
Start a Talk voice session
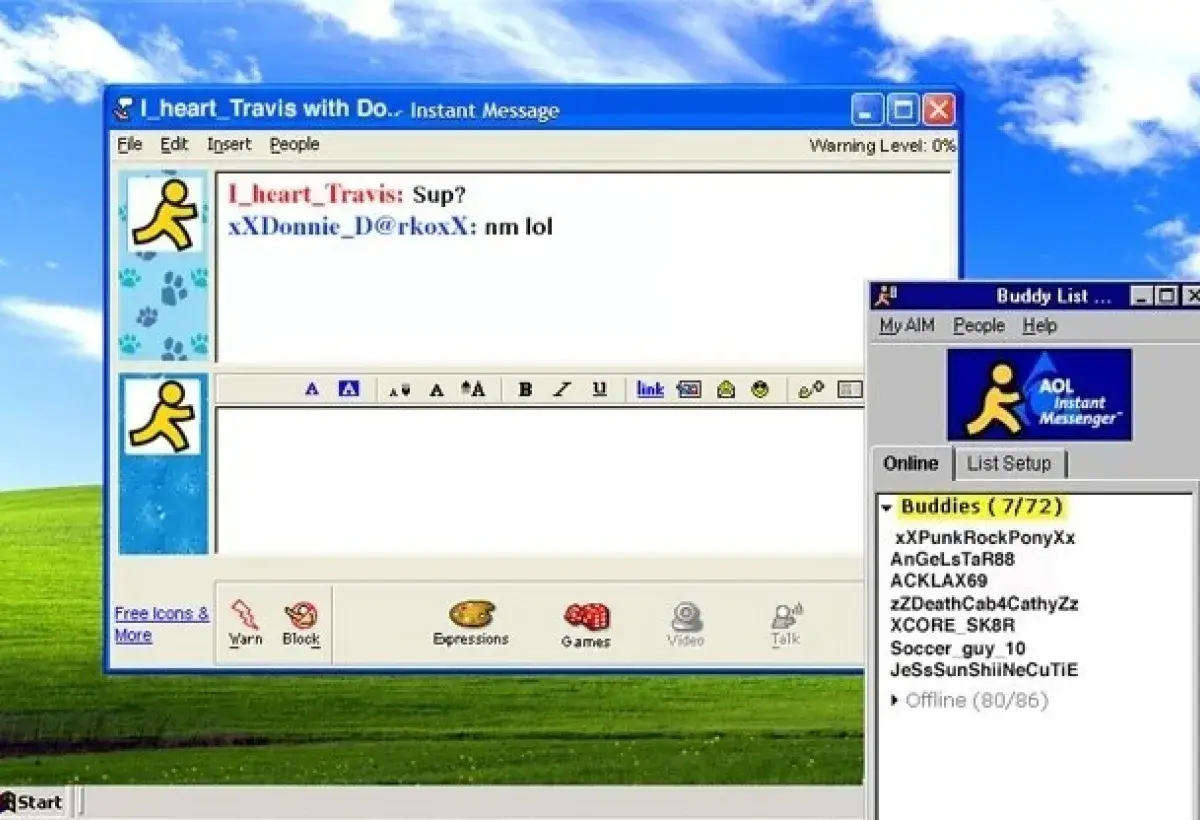[784, 620]
